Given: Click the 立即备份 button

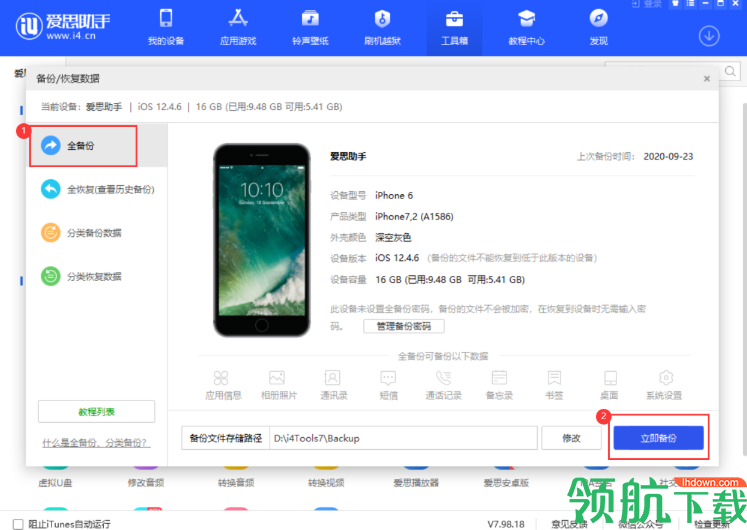Looking at the screenshot, I should 658,438.
